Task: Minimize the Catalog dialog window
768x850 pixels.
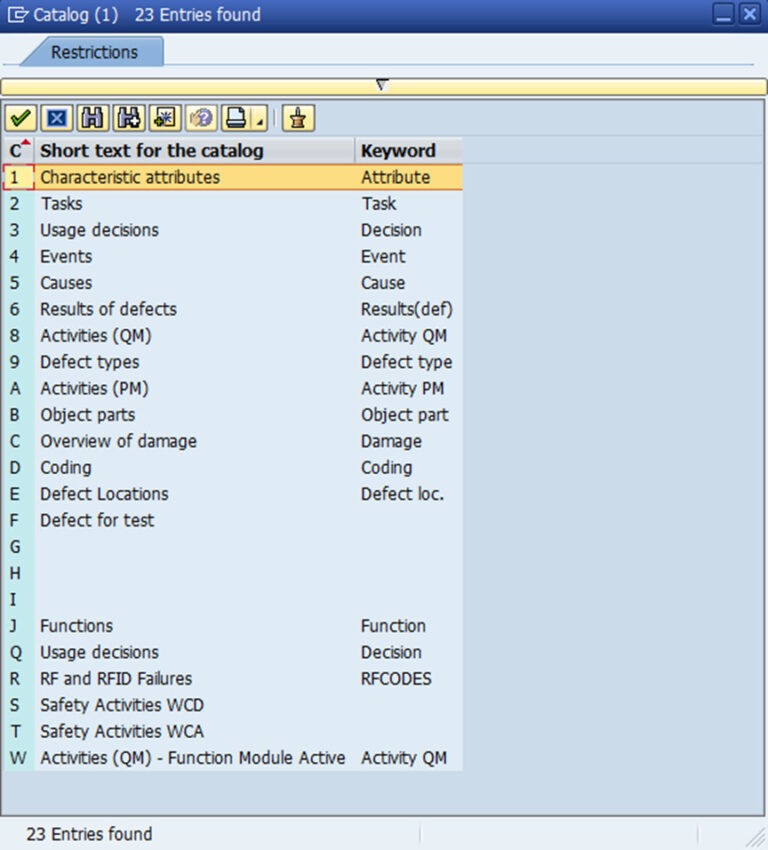Action: (x=724, y=14)
